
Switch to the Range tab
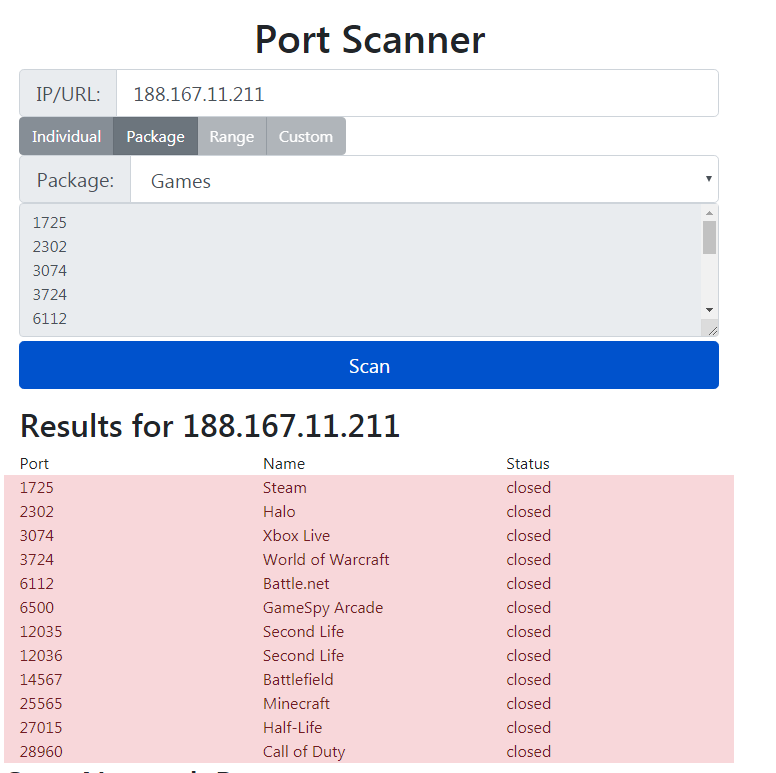pyautogui.click(x=232, y=136)
